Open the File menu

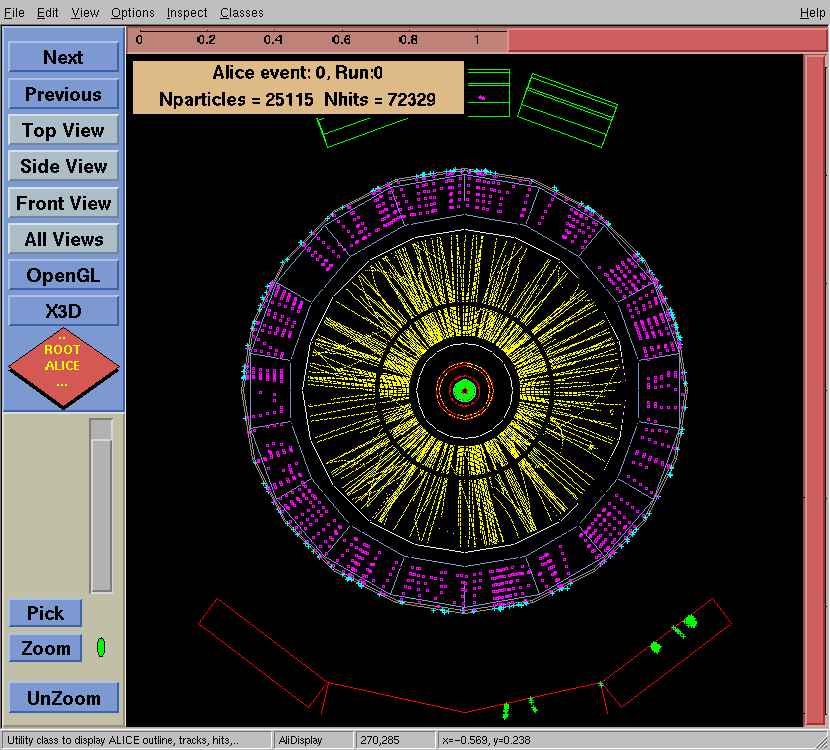pyautogui.click(x=14, y=13)
